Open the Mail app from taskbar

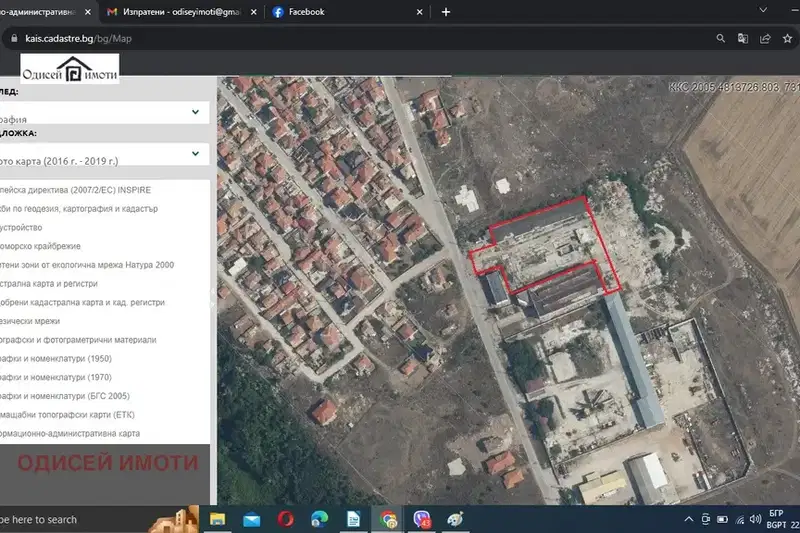[x=252, y=519]
